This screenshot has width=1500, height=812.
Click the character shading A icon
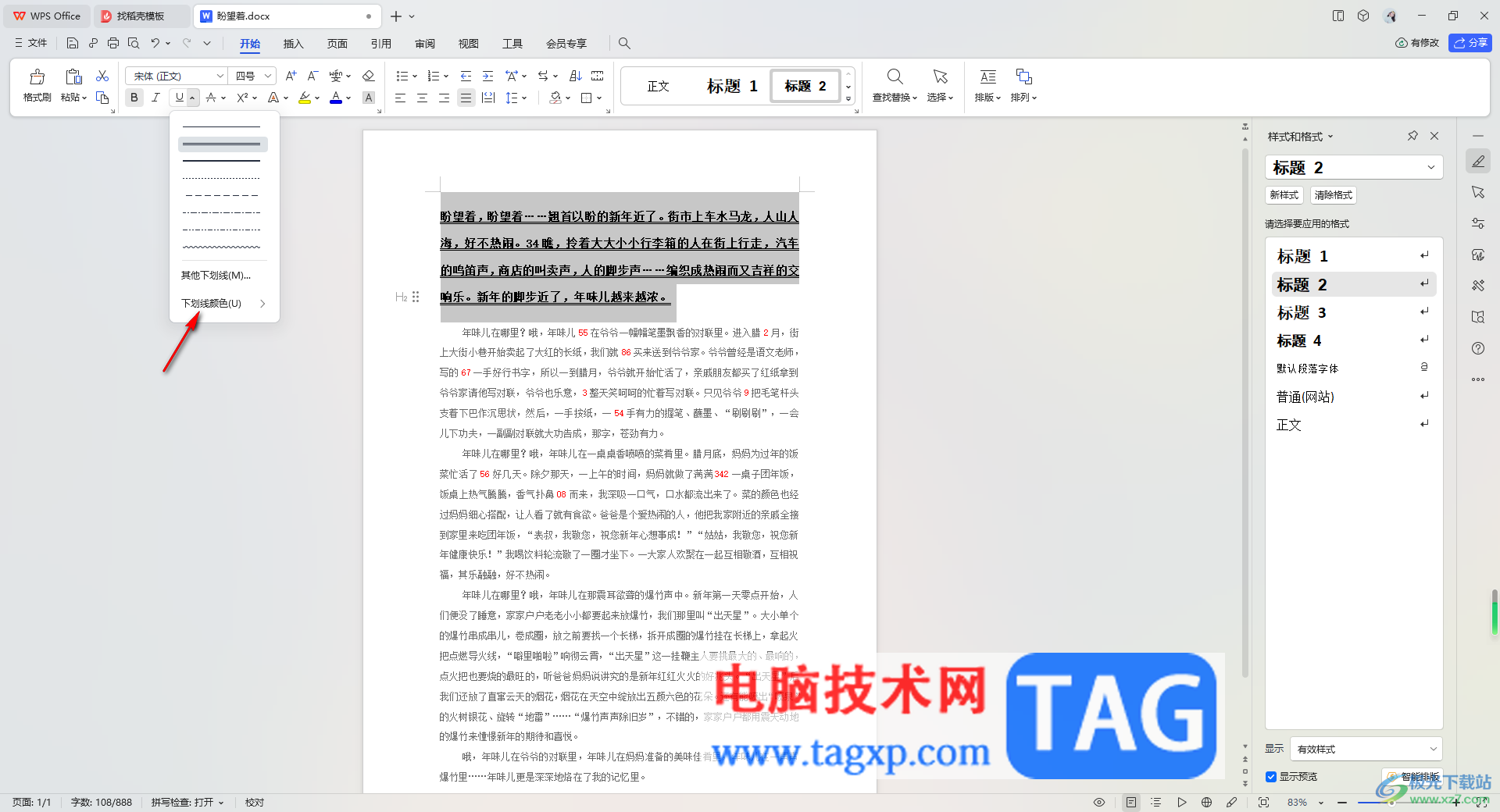tap(369, 98)
